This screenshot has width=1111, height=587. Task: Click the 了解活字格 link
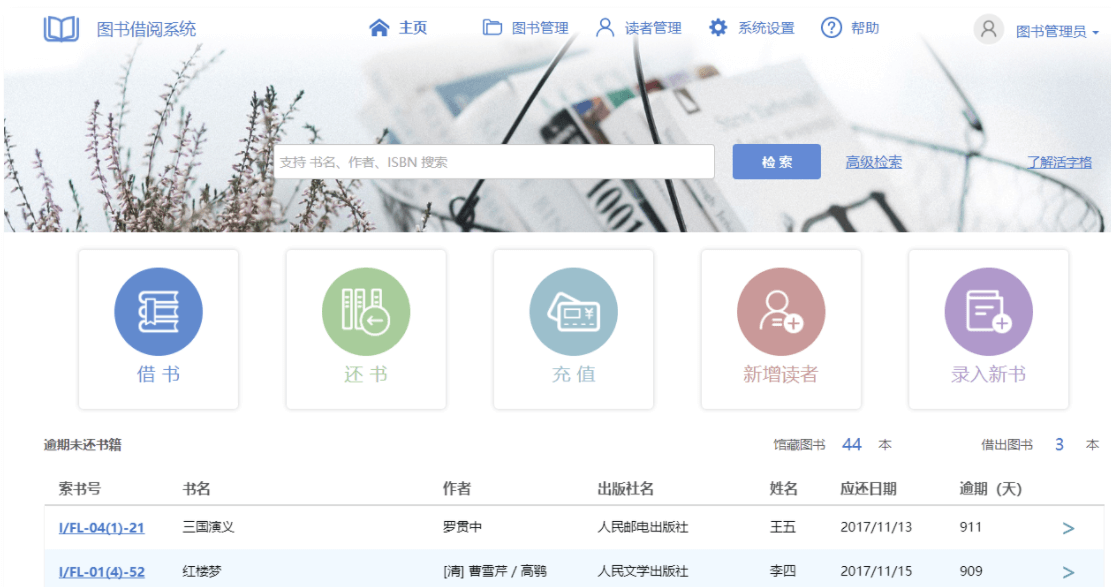point(1059,162)
